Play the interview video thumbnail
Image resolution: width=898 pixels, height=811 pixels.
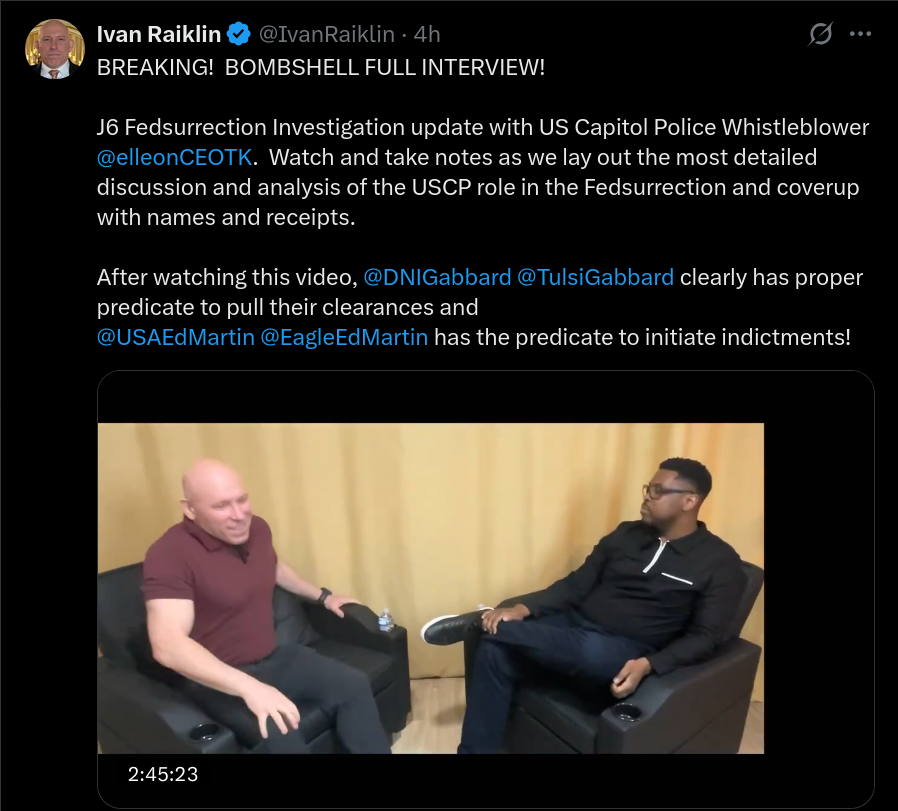click(431, 588)
